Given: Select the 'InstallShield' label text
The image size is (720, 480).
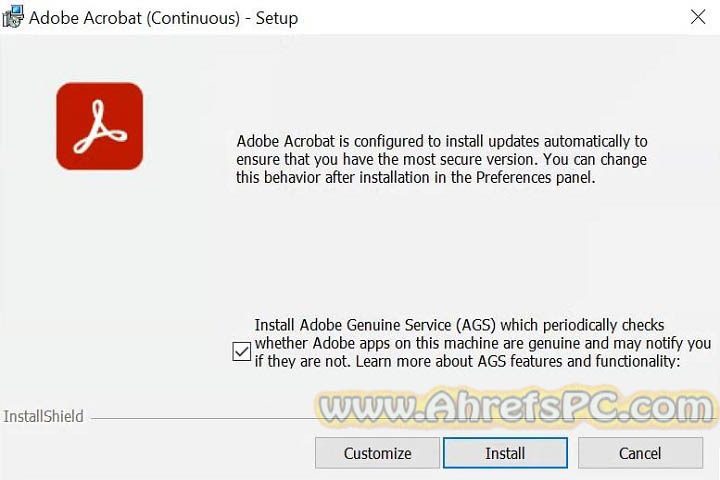Looking at the screenshot, I should click(x=44, y=416).
